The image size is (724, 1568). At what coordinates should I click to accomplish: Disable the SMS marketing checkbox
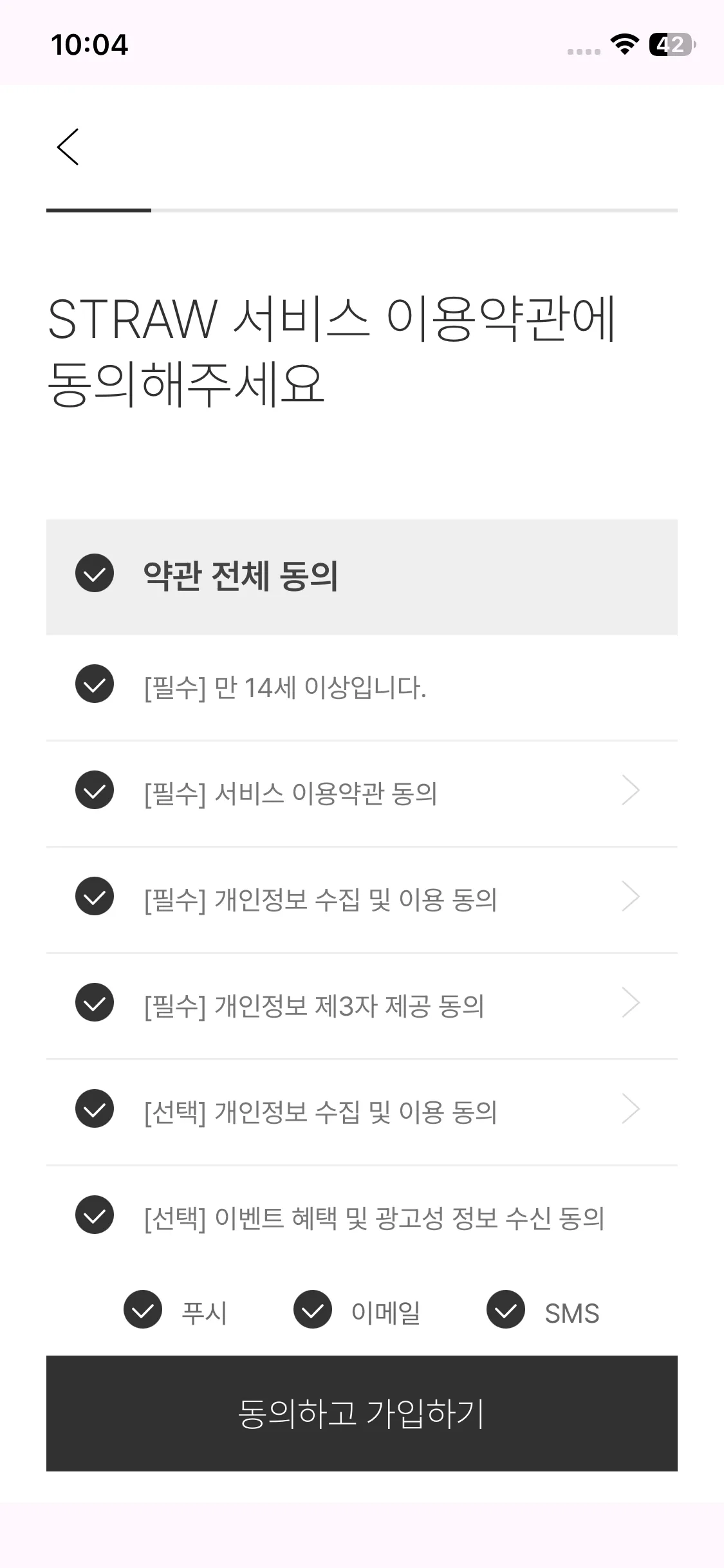coord(506,1309)
